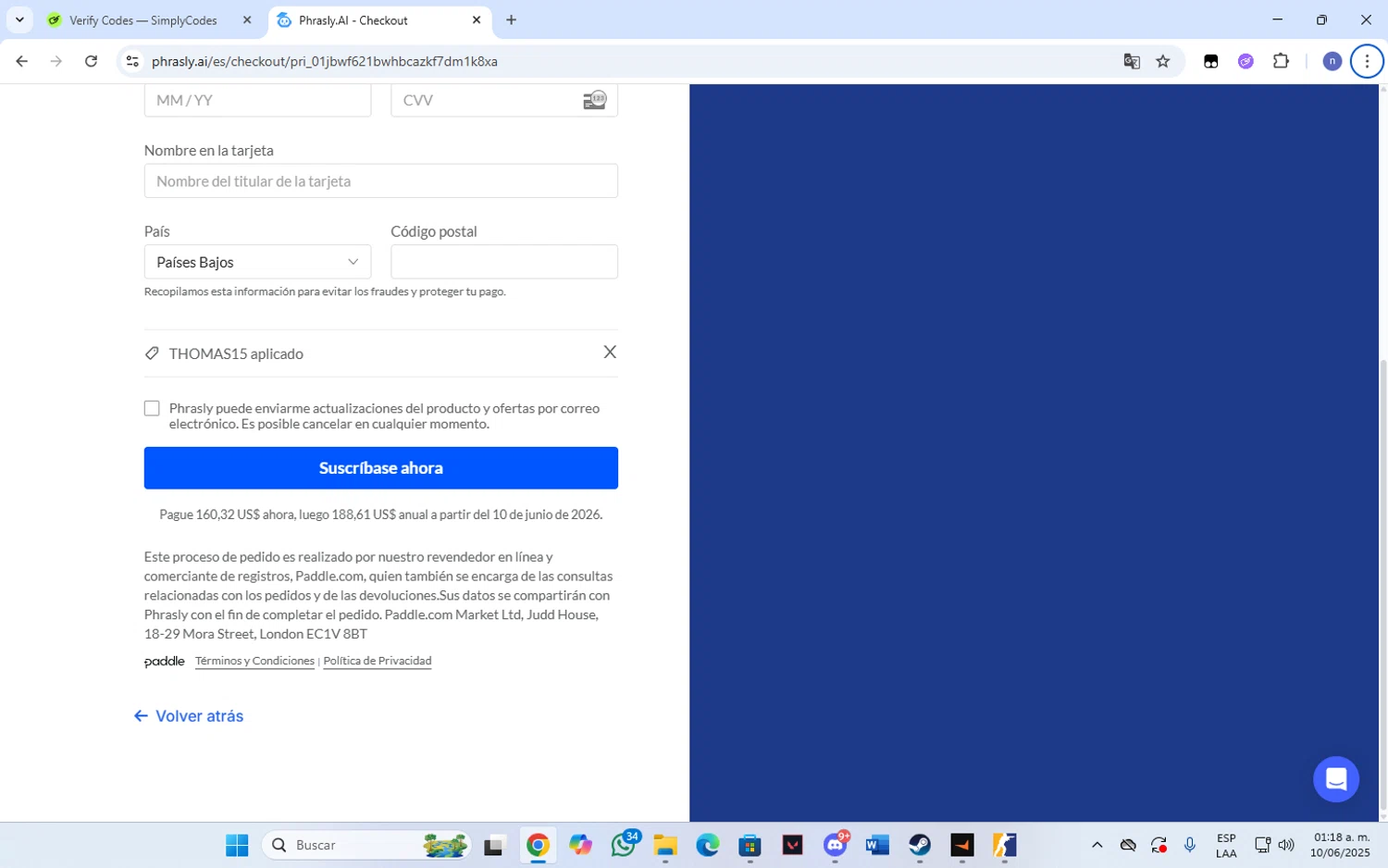The width and height of the screenshot is (1388, 868).
Task: Click the Nombre del titular de la tarjeta field
Action: (x=381, y=180)
